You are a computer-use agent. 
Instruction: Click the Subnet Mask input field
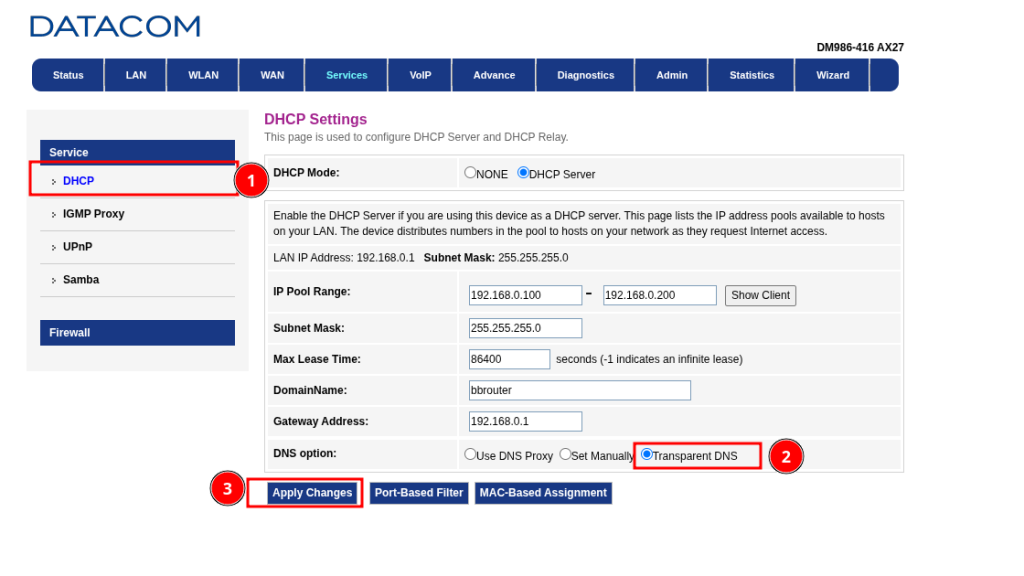pyautogui.click(x=525, y=328)
